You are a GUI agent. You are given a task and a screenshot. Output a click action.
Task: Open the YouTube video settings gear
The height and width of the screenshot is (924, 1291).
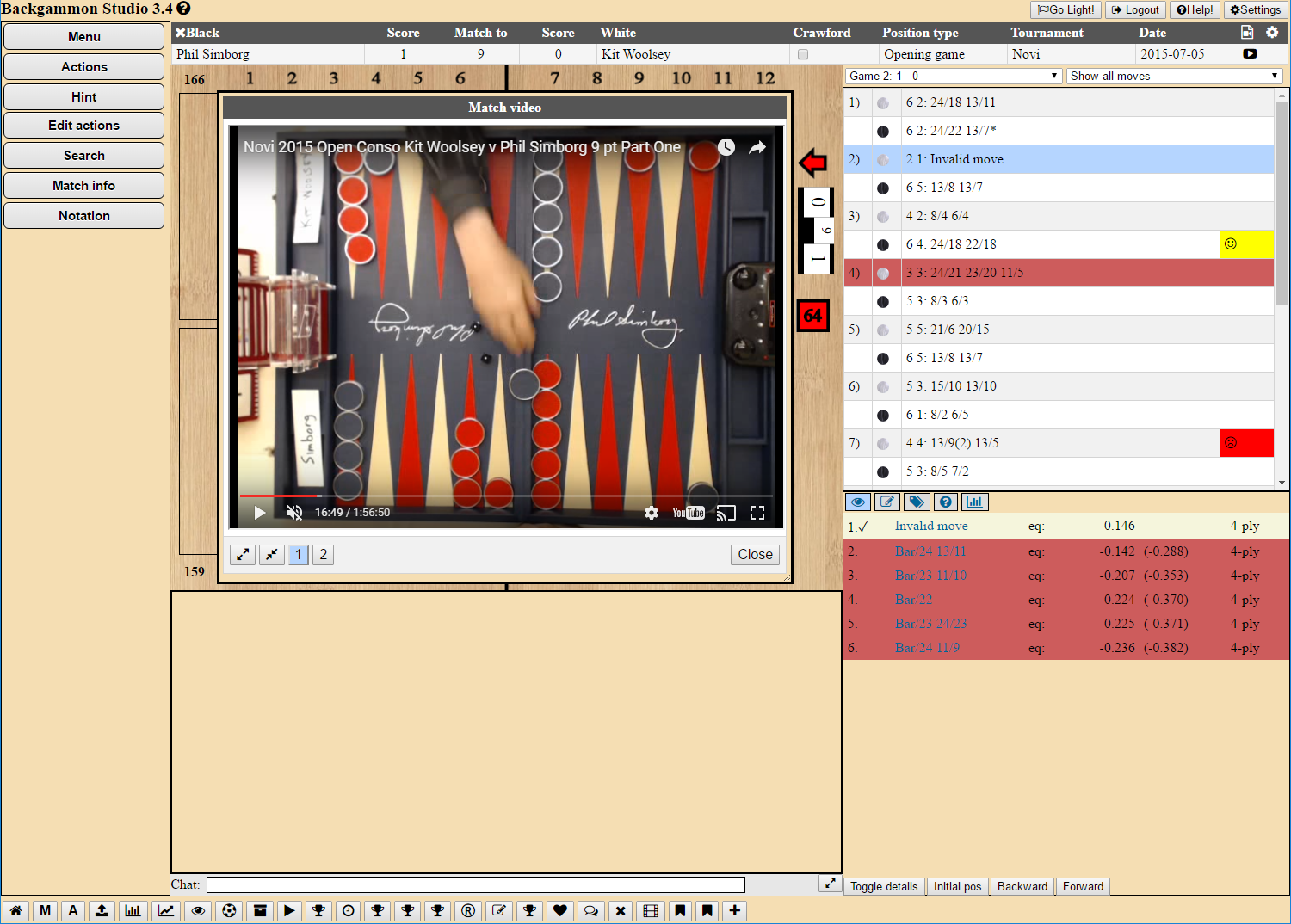click(x=652, y=513)
